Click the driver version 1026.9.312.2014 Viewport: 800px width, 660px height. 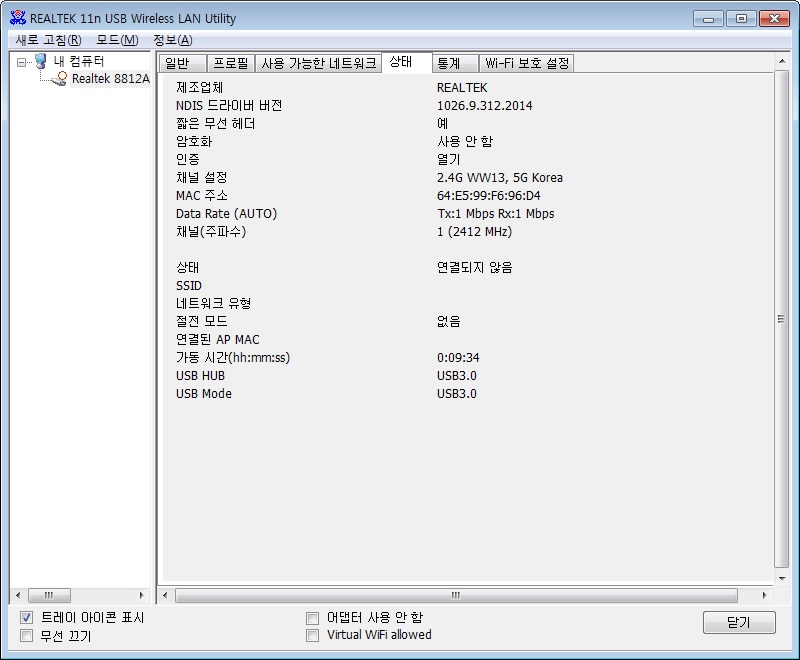pos(484,106)
